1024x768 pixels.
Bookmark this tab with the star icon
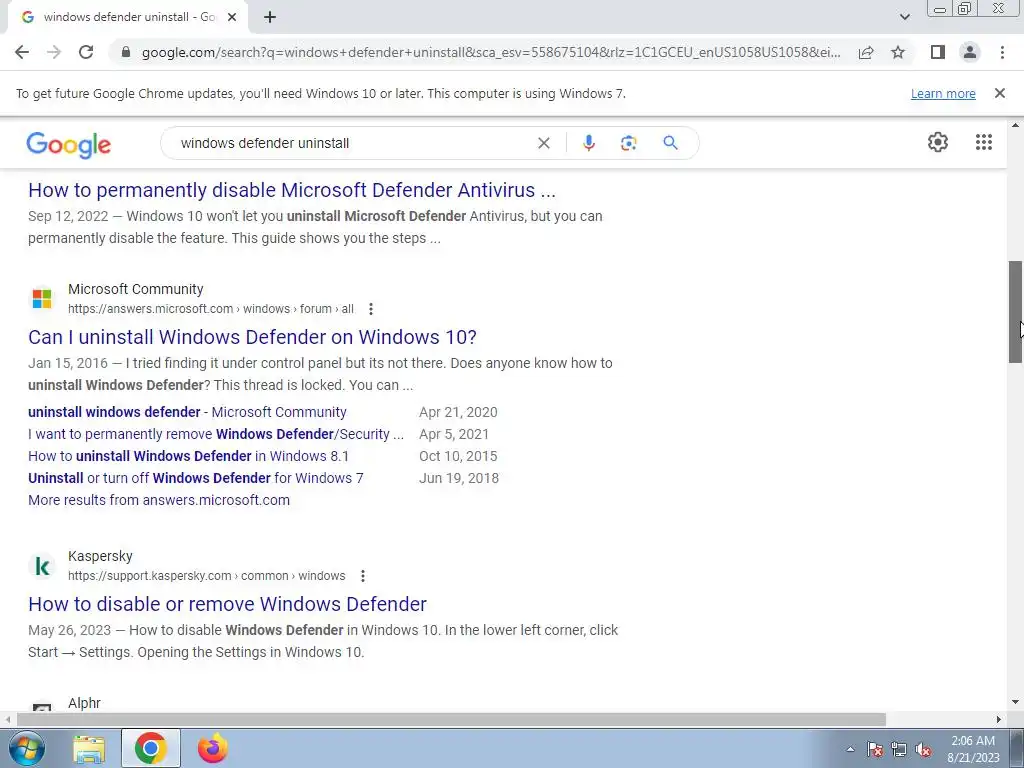(898, 52)
